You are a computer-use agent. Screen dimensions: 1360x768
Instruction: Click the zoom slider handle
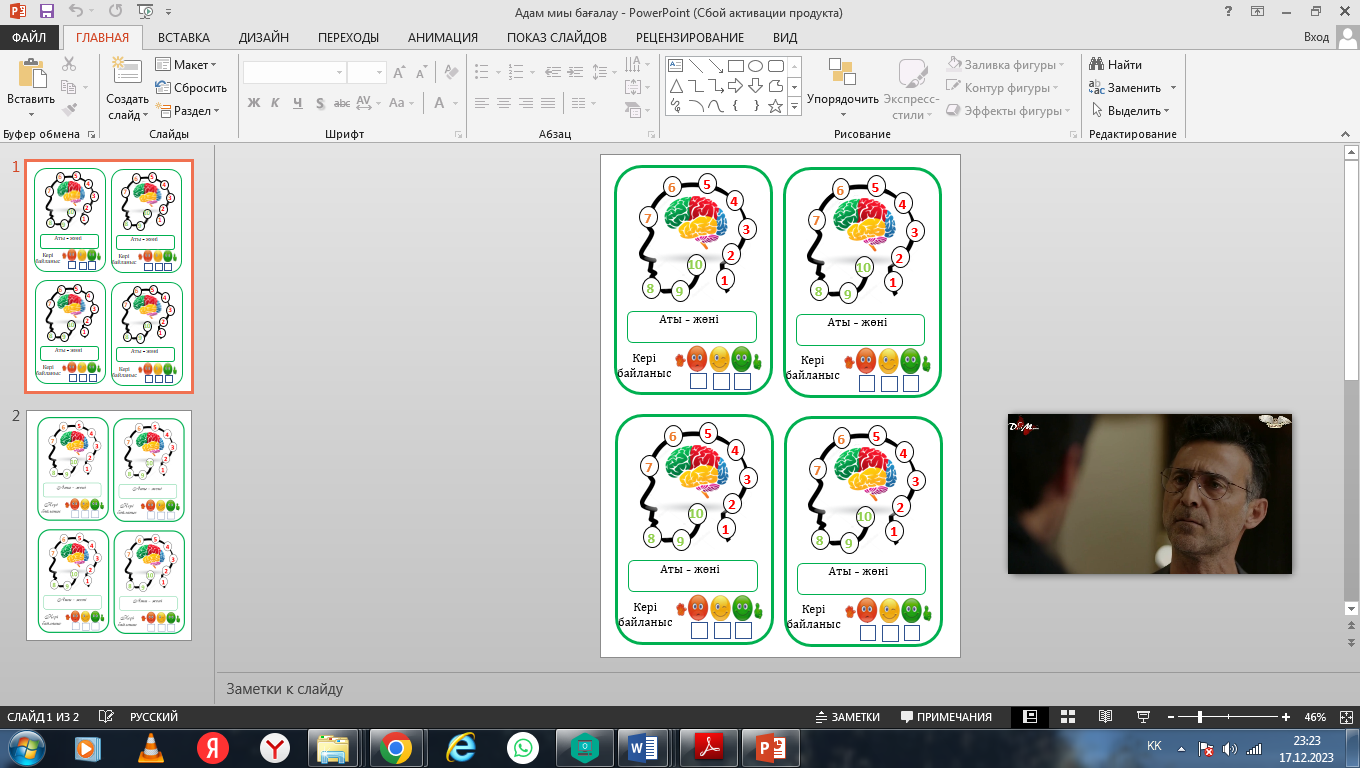pos(1199,717)
